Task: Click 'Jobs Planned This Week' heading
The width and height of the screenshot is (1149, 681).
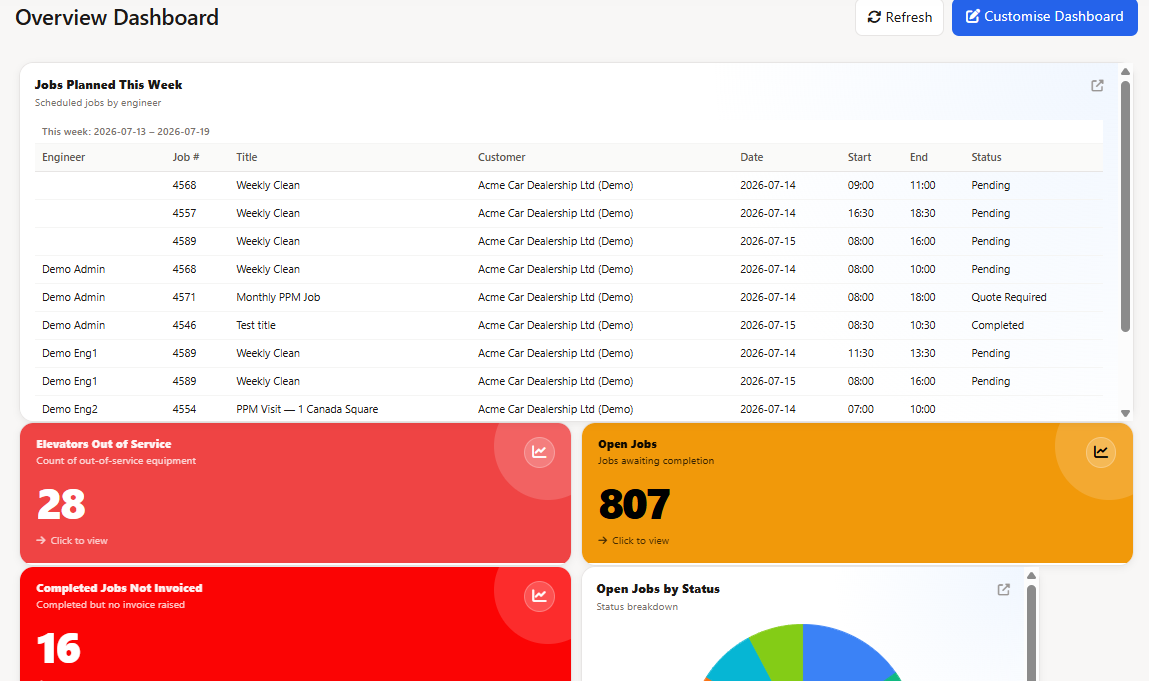Action: 108,85
